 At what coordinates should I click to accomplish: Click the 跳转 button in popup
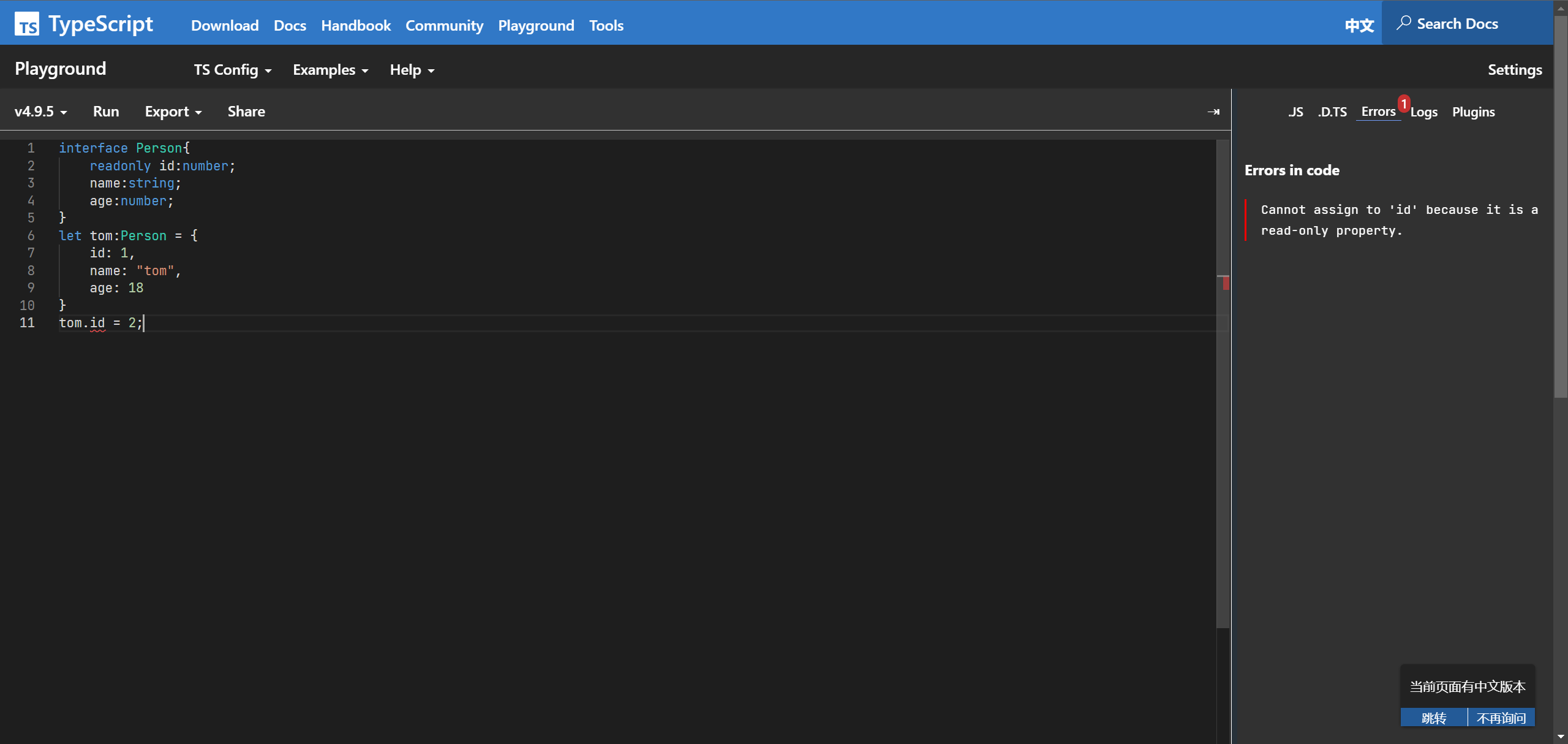pos(1433,718)
